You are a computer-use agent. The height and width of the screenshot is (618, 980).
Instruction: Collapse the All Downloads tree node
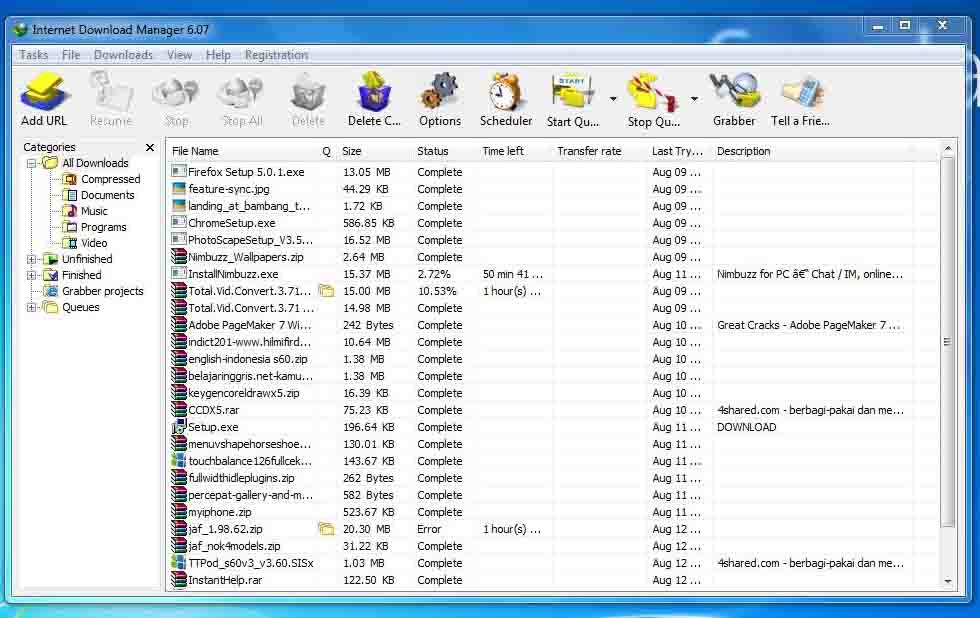point(31,164)
